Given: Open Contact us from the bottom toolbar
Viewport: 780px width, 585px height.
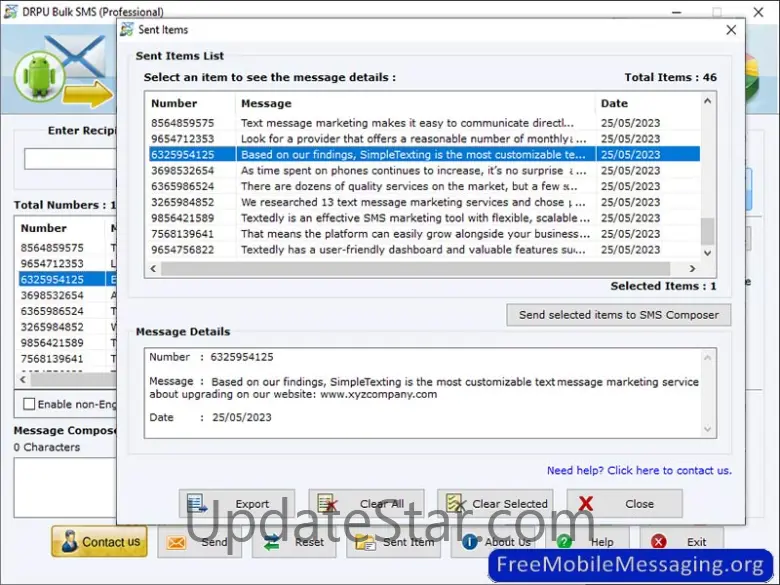Looking at the screenshot, I should [99, 542].
